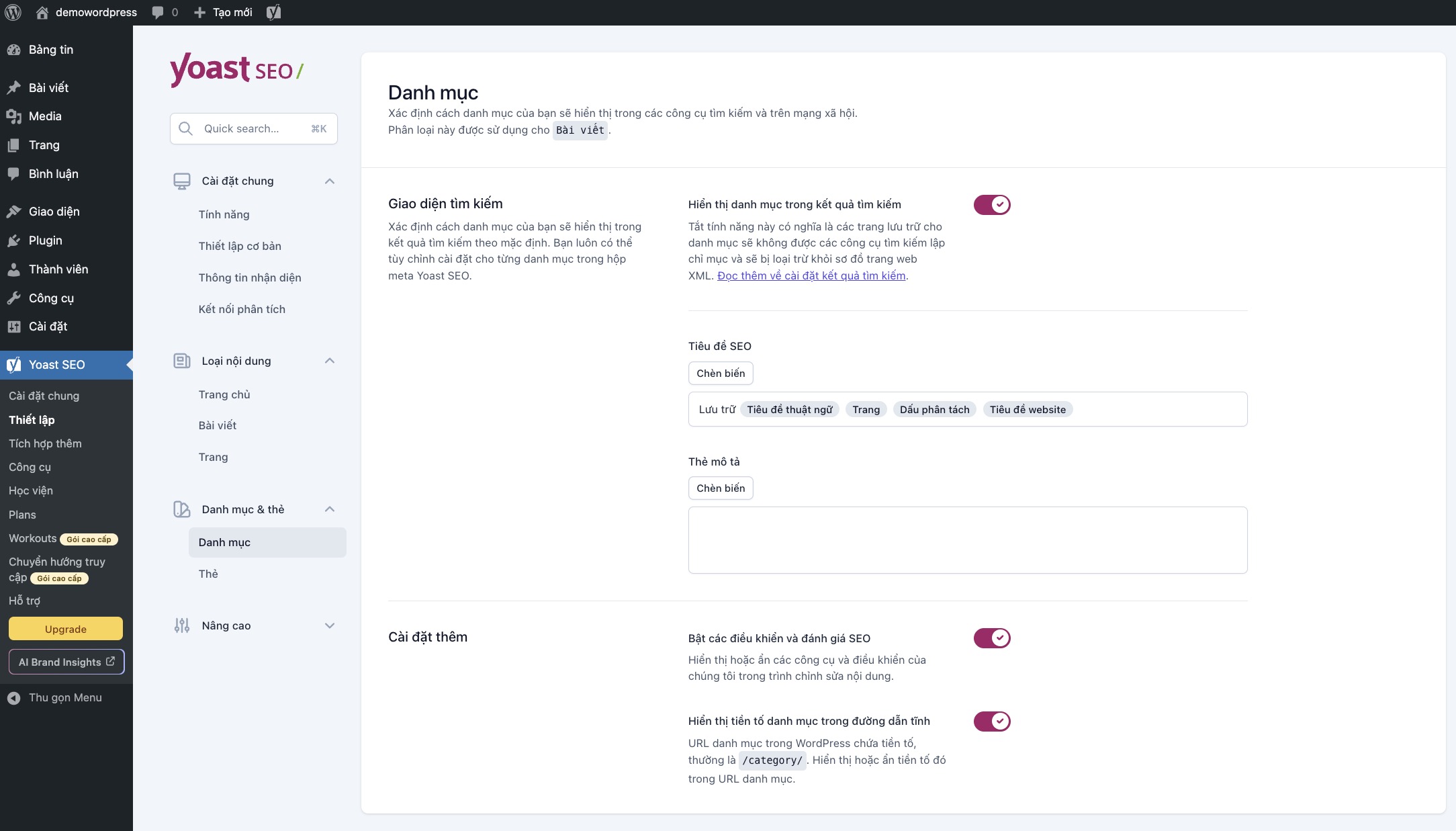Disable showing categories in search results

tap(991, 204)
